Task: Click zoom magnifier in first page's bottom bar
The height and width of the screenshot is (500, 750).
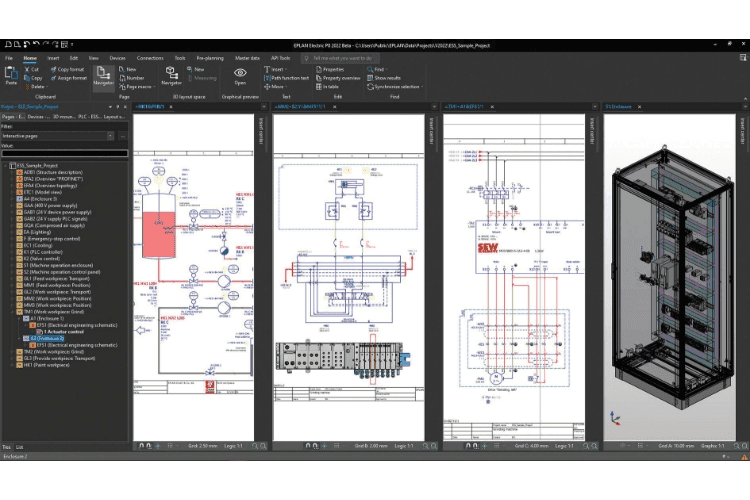Action: (255, 446)
